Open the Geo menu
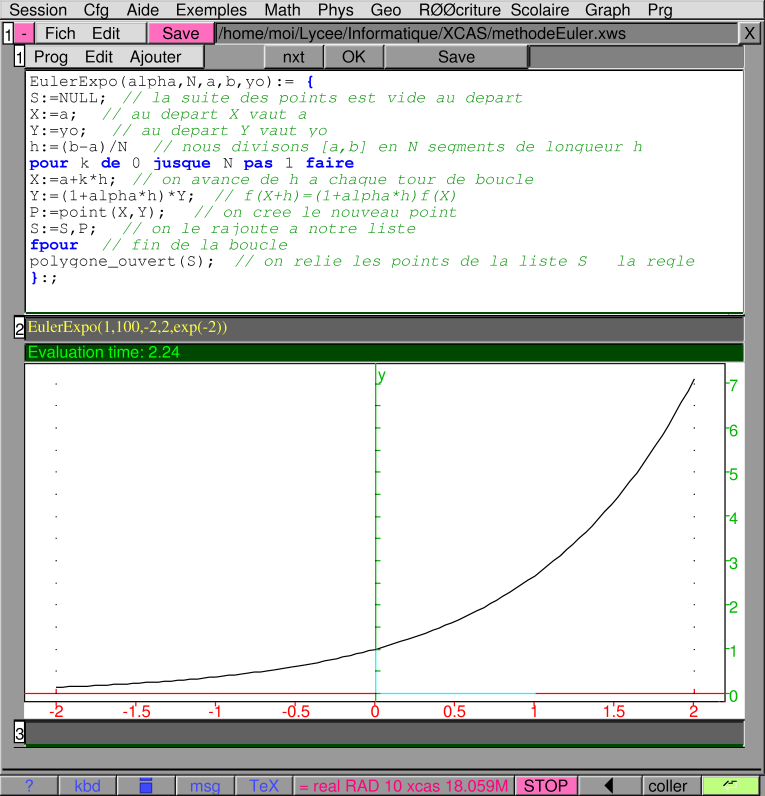The height and width of the screenshot is (796, 765). click(x=386, y=10)
